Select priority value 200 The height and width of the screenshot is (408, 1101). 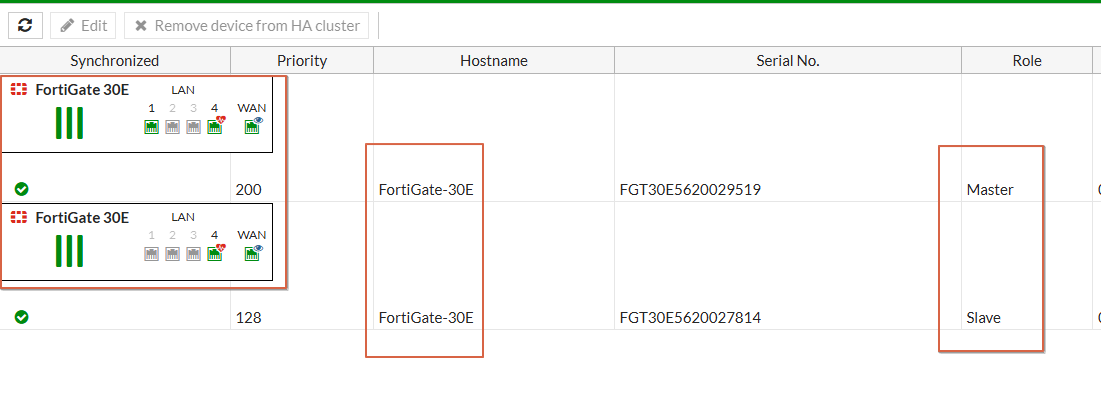(249, 190)
